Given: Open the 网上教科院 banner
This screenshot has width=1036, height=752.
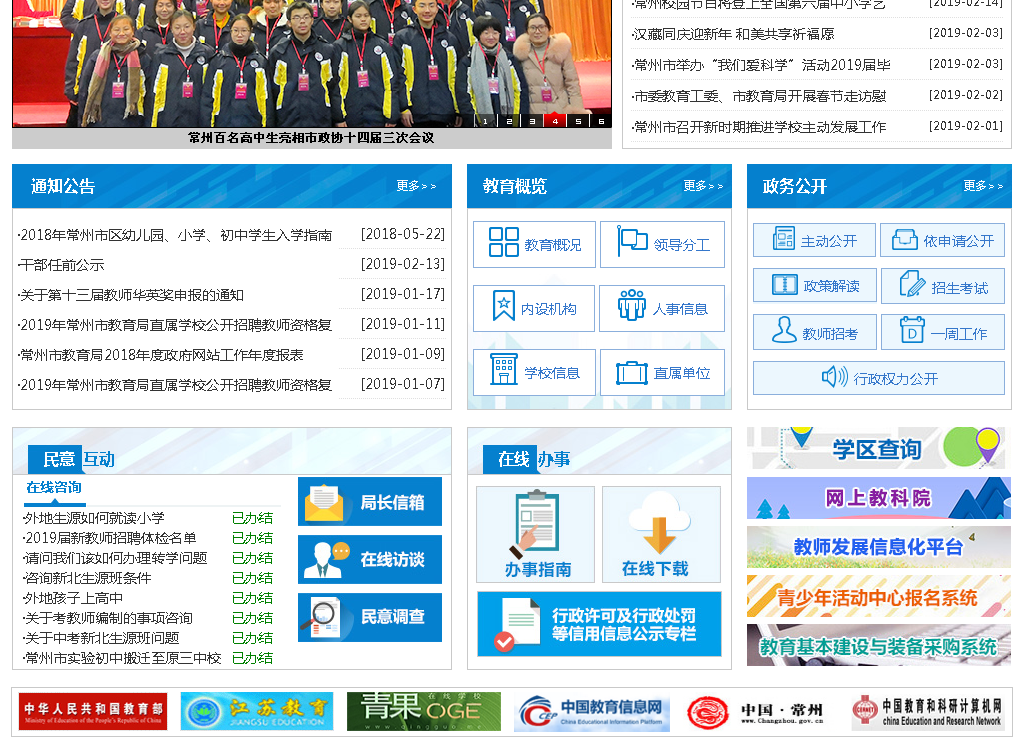Looking at the screenshot, I should point(879,498).
